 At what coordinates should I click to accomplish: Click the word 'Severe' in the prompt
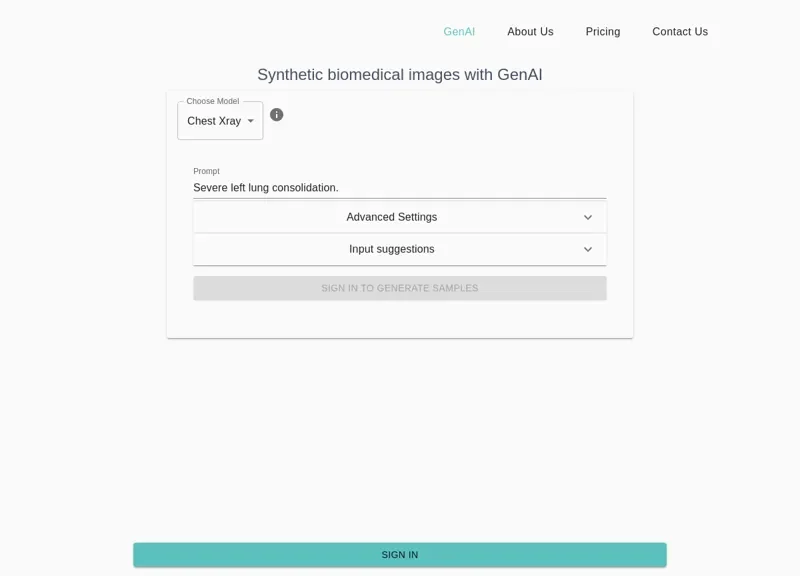(210, 188)
